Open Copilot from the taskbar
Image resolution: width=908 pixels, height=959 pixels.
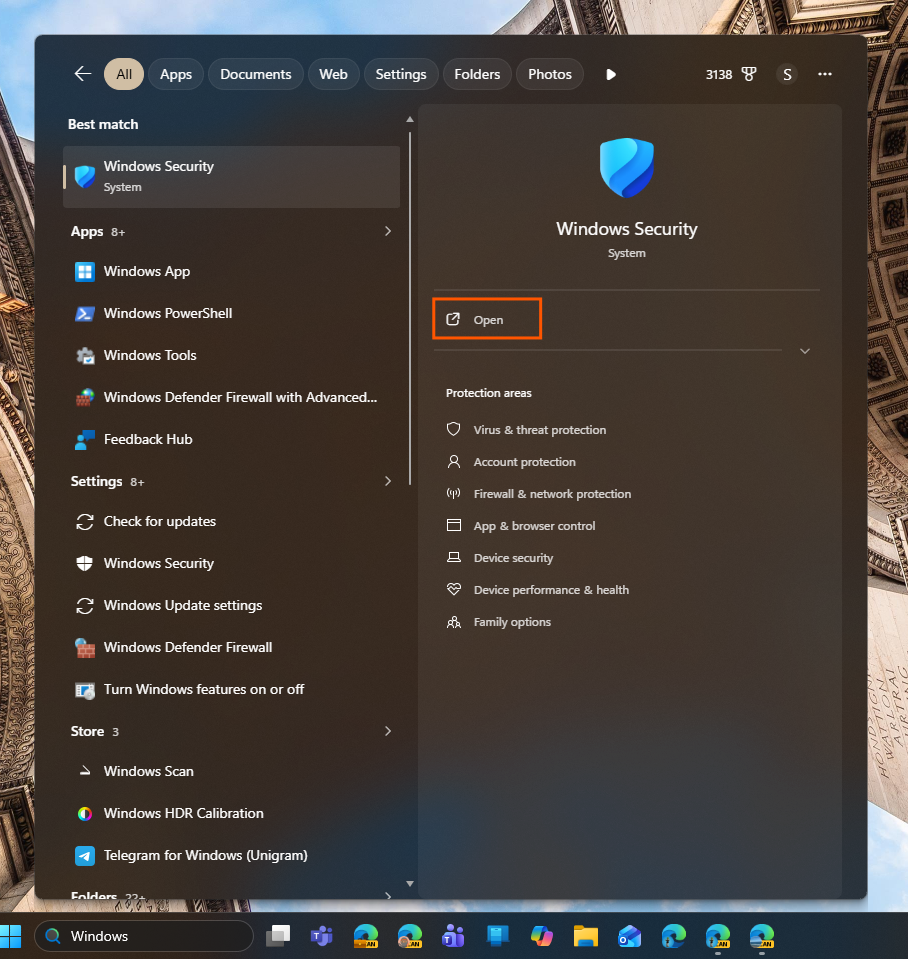pyautogui.click(x=542, y=936)
